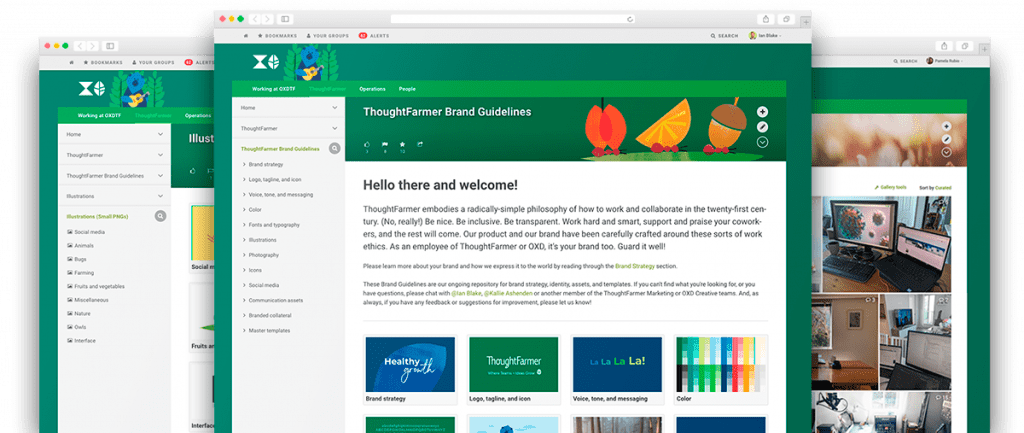The height and width of the screenshot is (433, 1024).
Task: Open Color palette card
Action: pyautogui.click(x=721, y=370)
